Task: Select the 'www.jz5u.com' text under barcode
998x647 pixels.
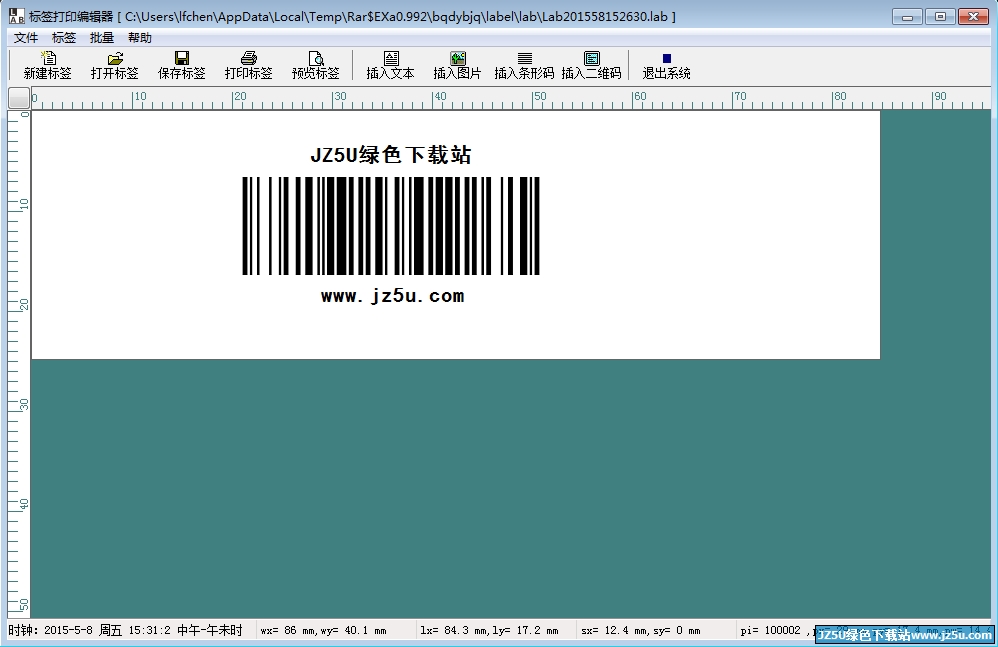Action: (x=393, y=296)
